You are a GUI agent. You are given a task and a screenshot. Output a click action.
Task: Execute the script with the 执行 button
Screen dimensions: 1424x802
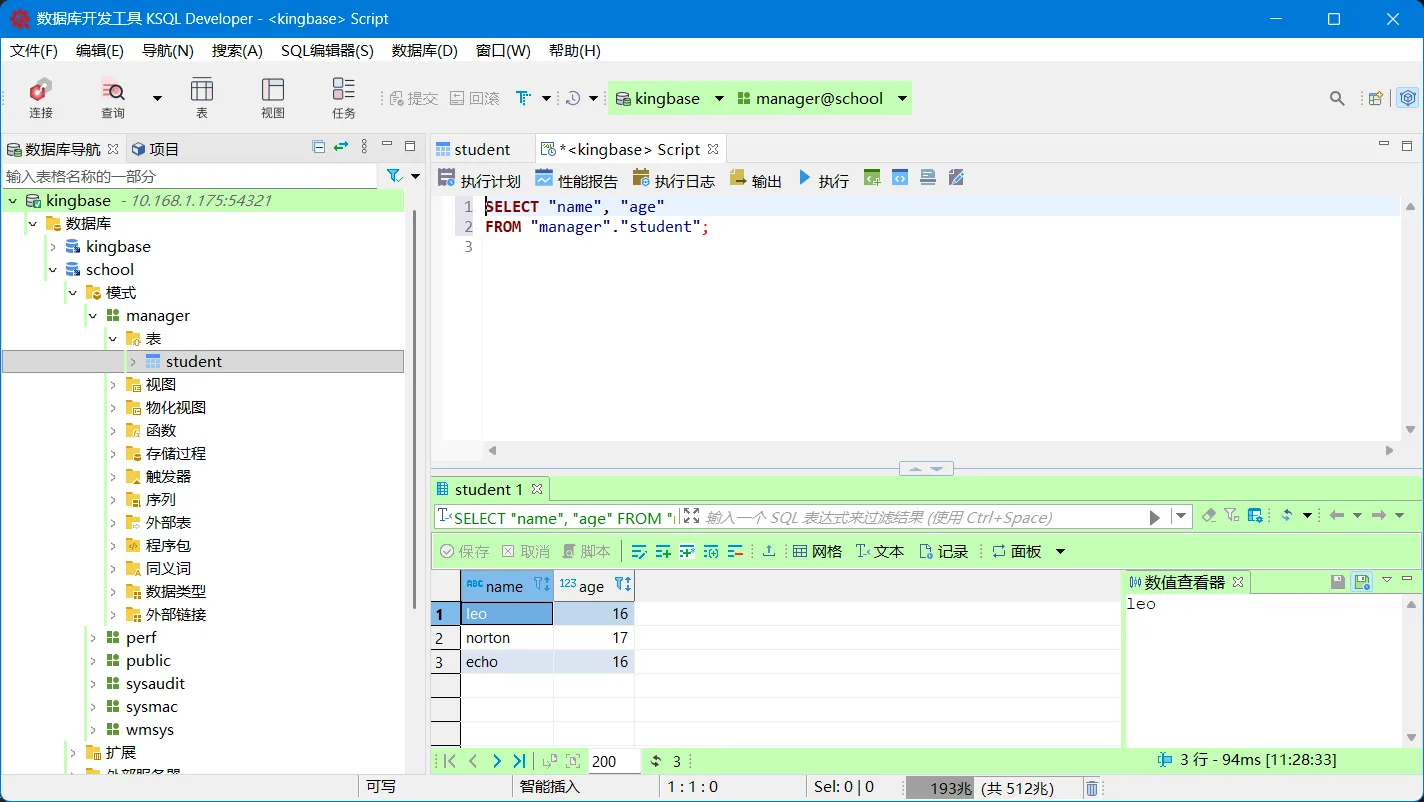[824, 179]
